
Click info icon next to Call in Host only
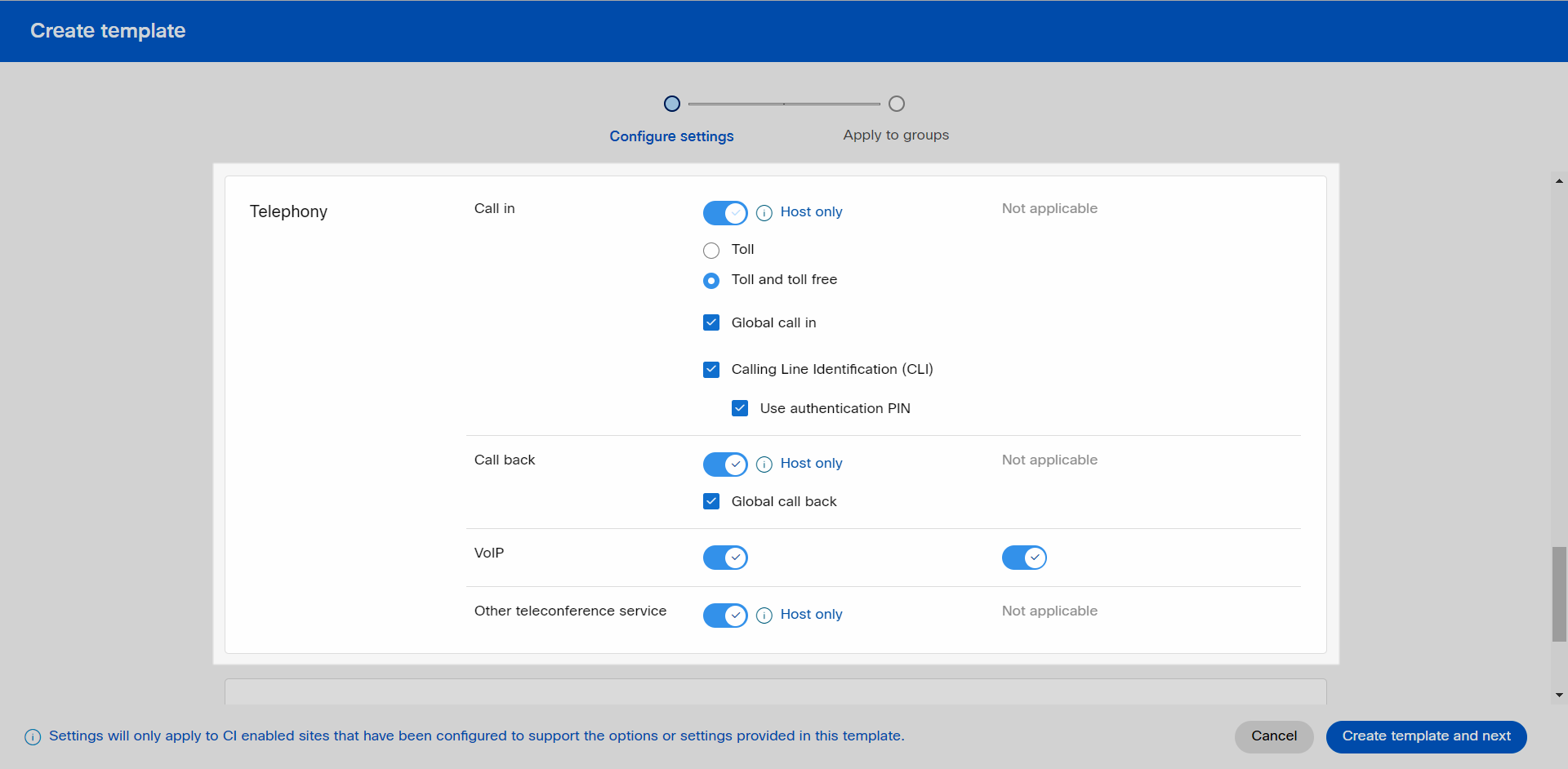click(764, 213)
